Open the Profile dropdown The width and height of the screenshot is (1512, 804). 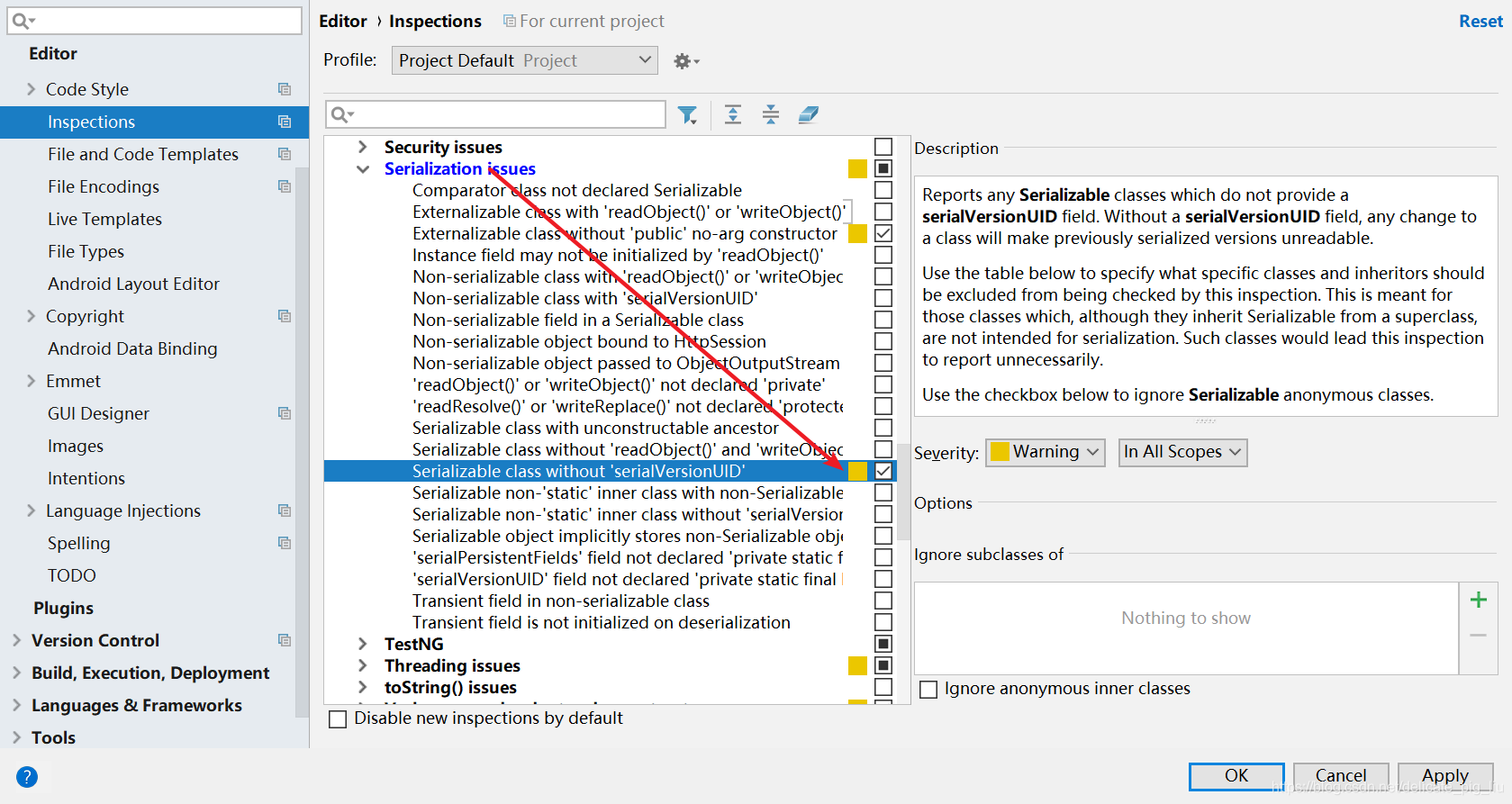(524, 60)
